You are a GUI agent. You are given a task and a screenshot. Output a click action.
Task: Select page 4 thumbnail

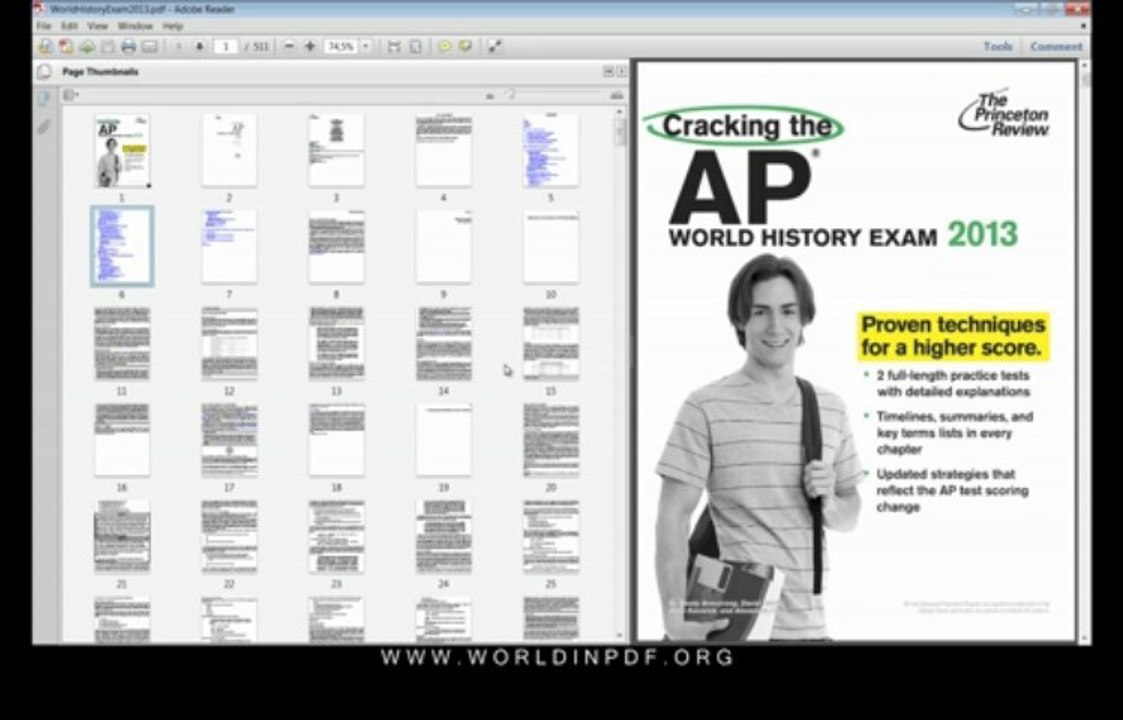(443, 150)
